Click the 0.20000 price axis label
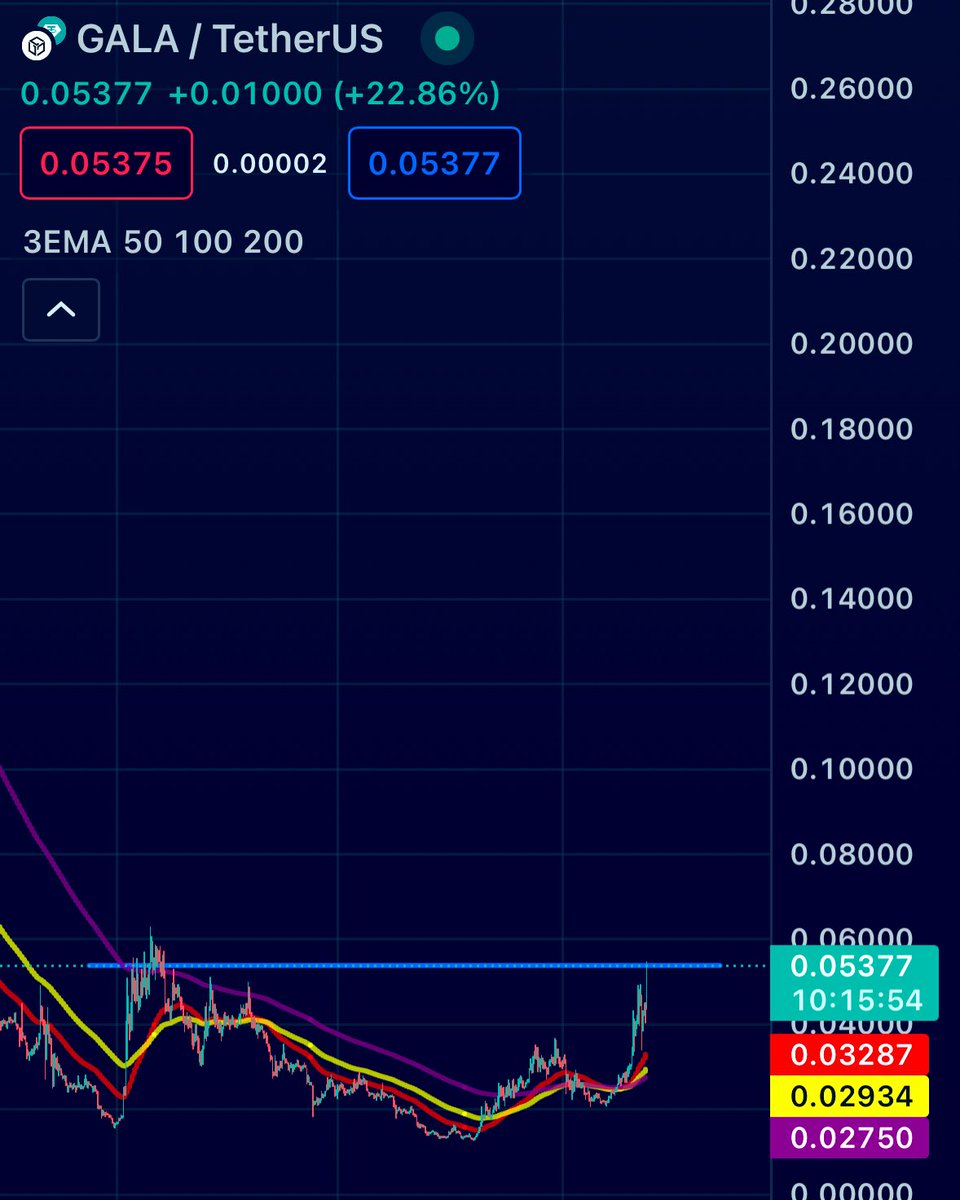Viewport: 960px width, 1200px height. click(x=851, y=344)
